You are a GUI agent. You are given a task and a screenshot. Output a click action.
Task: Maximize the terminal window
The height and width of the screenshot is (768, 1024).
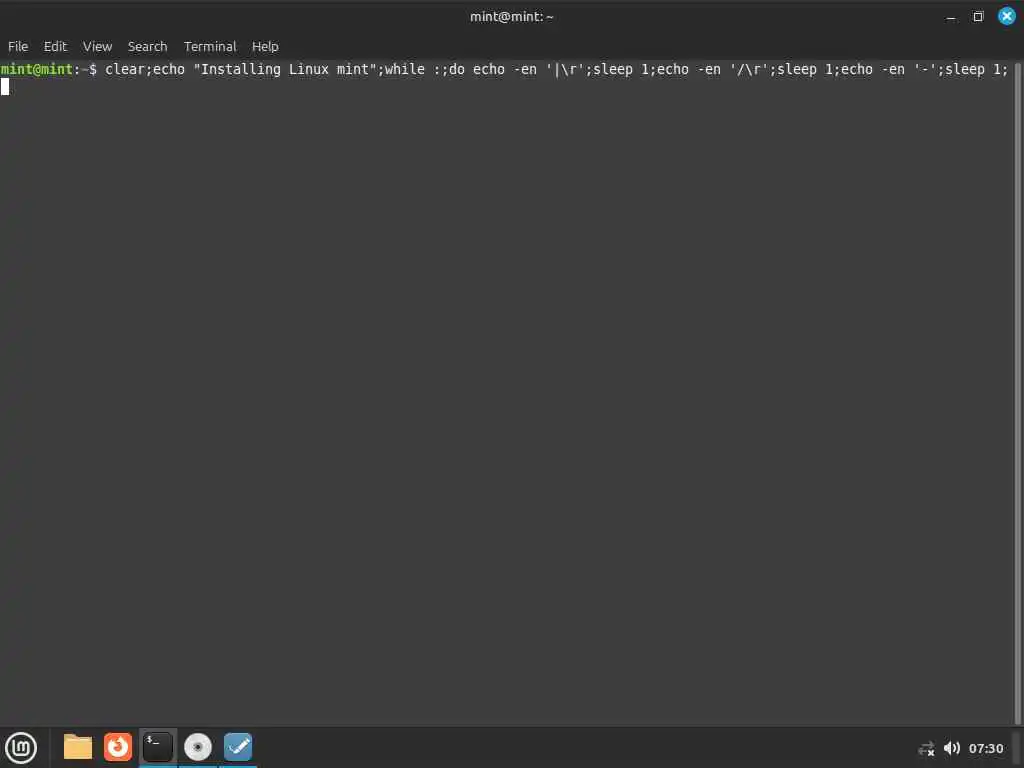tap(978, 16)
